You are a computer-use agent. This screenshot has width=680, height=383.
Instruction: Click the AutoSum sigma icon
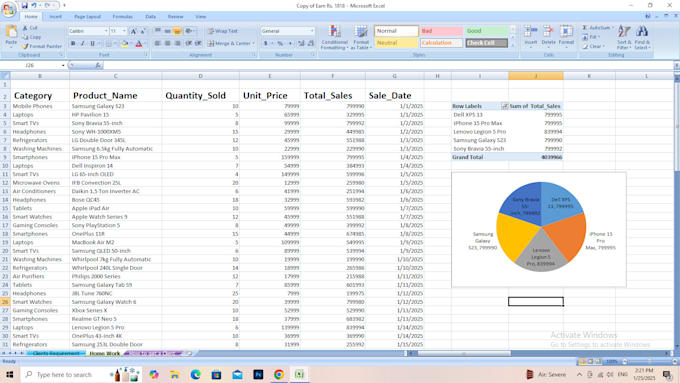tap(585, 28)
